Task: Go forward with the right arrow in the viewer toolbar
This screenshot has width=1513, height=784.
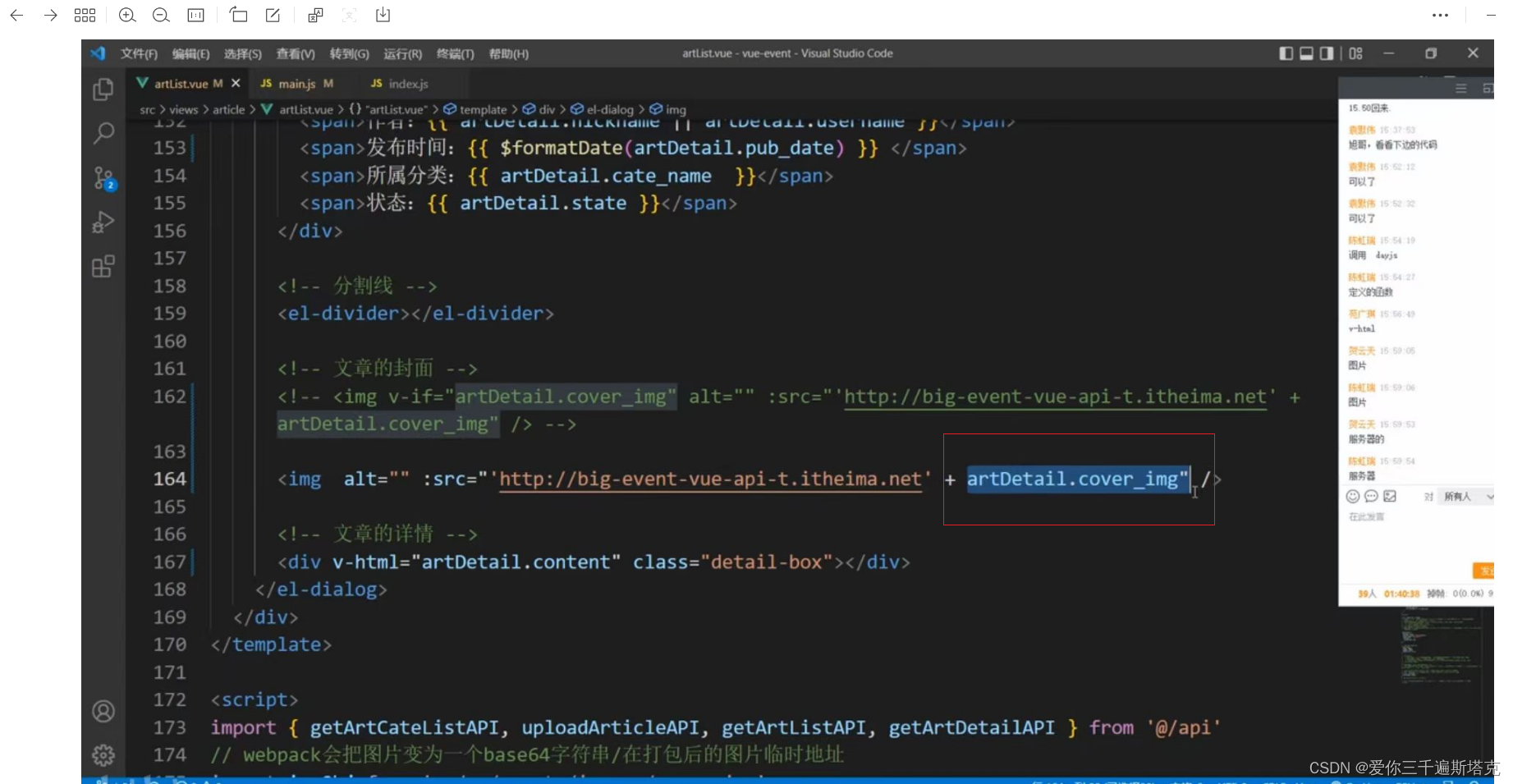Action: [50, 15]
